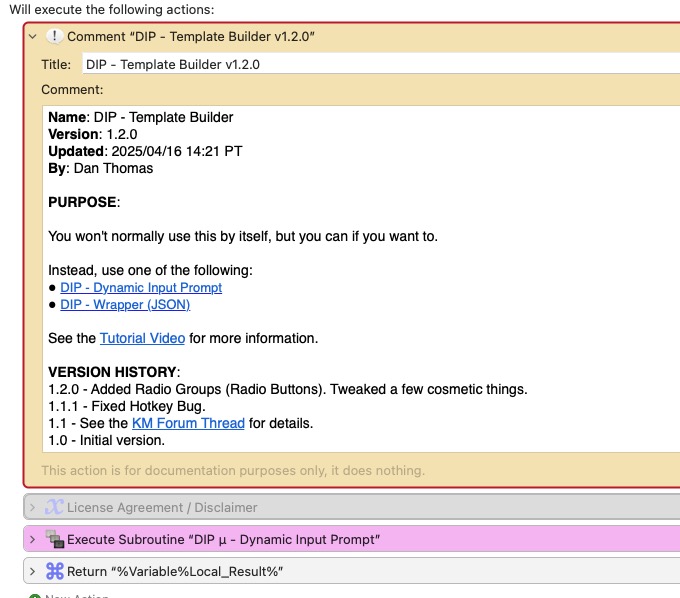Click the 'PURPOSE:' heading
This screenshot has height=598, width=680.
tap(84, 202)
